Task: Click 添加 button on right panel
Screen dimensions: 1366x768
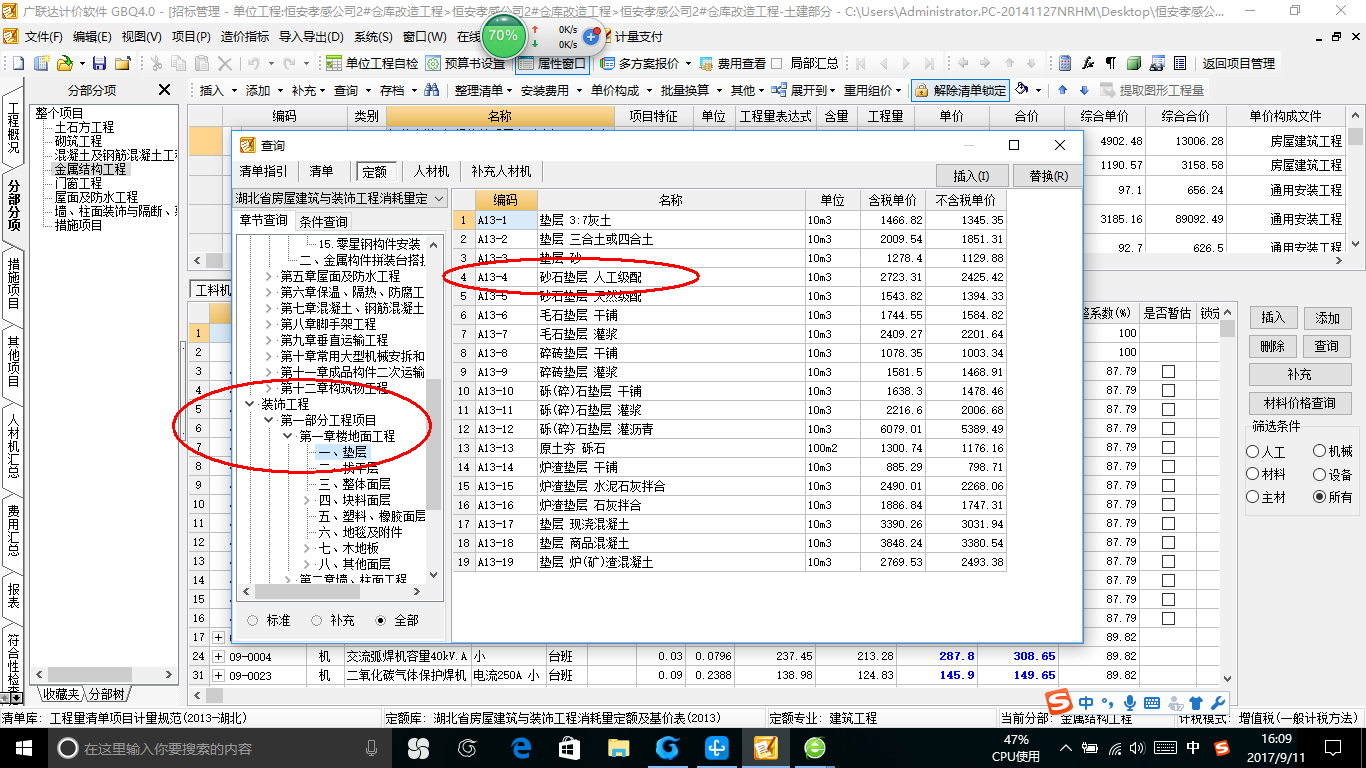Action: (x=1327, y=318)
